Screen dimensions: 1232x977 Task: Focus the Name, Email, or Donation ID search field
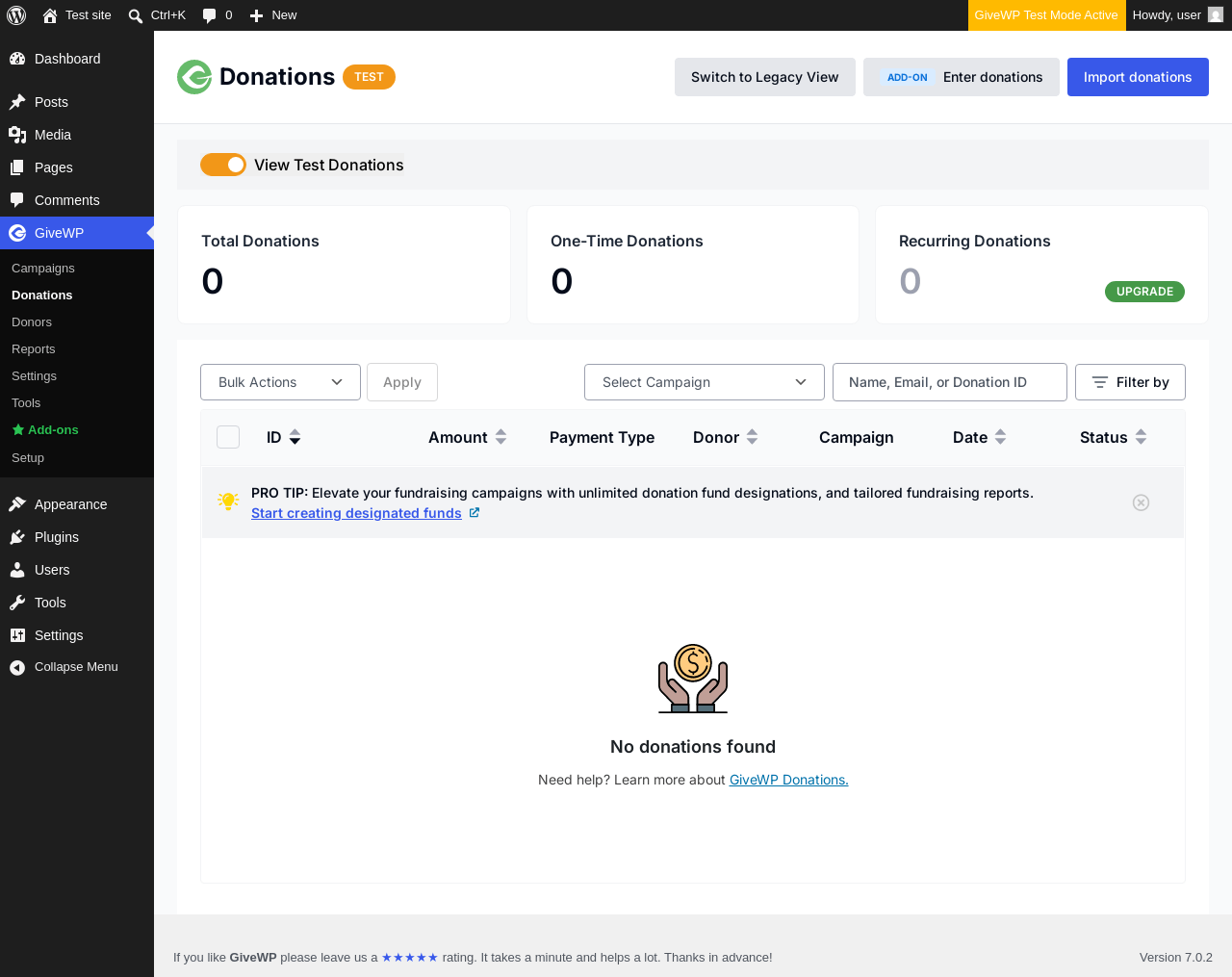tap(950, 382)
